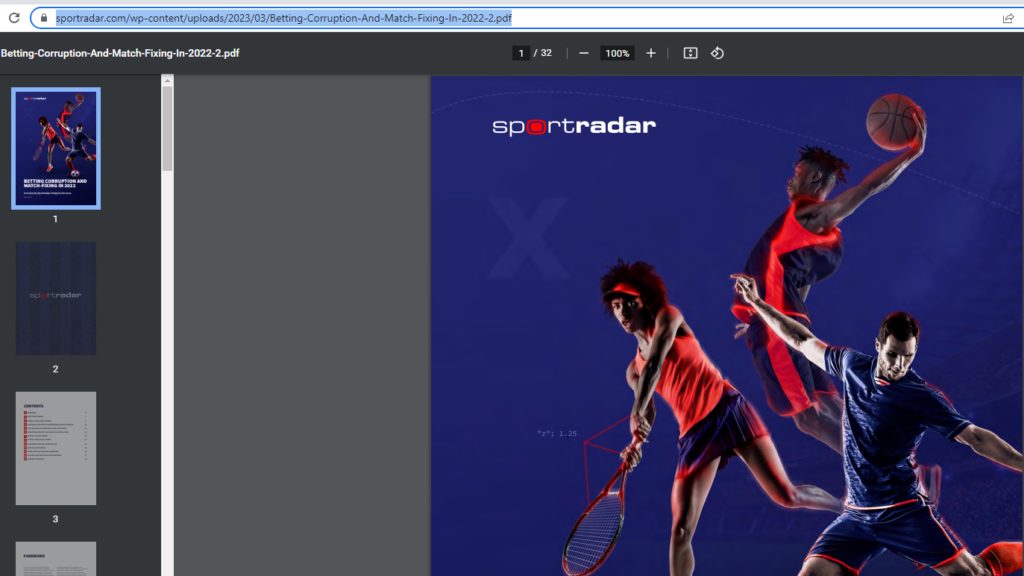Viewport: 1024px width, 576px height.
Task: Click the padlock site info icon
Action: (44, 18)
